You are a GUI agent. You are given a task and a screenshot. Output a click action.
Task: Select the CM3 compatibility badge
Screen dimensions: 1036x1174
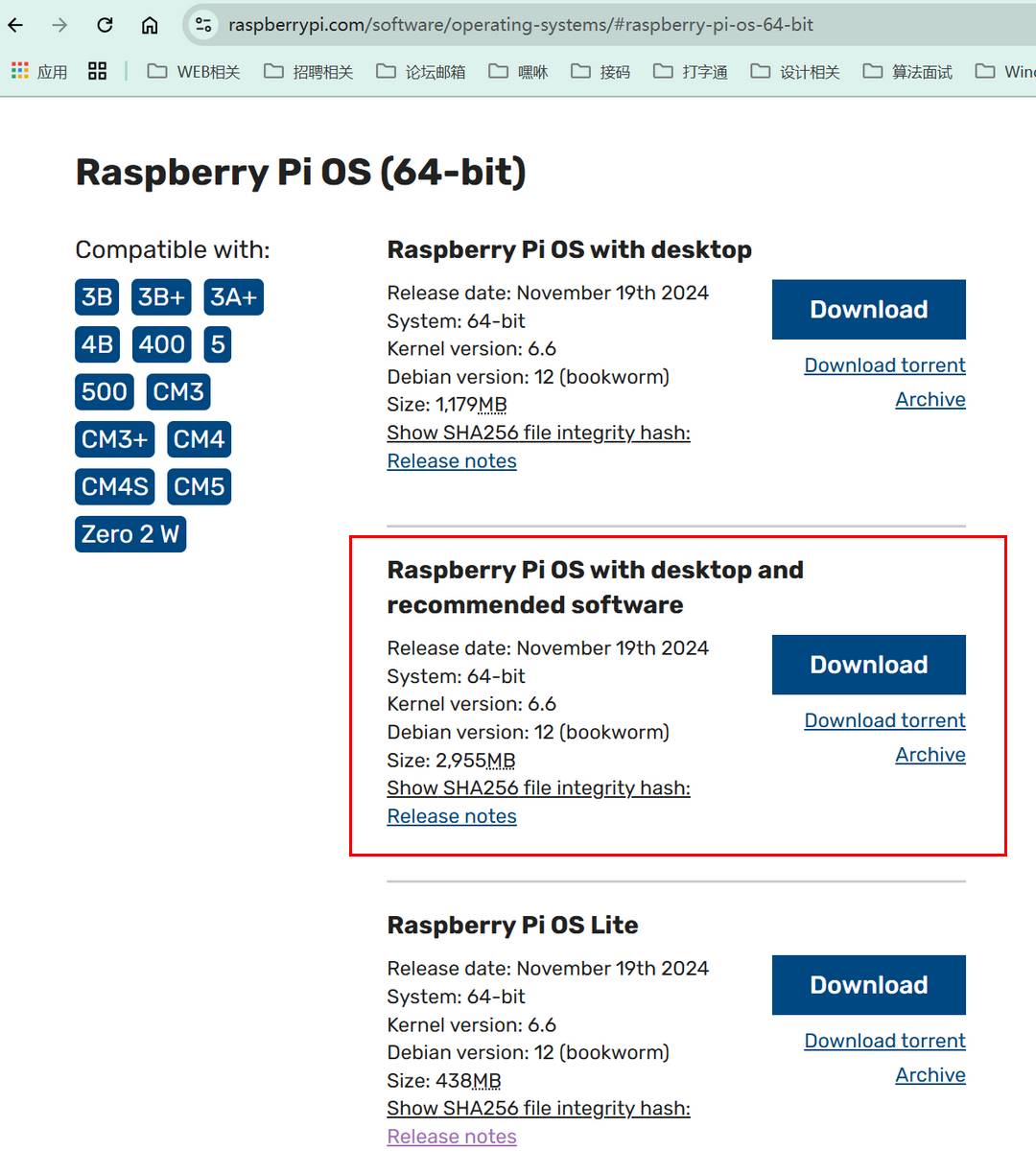178,391
